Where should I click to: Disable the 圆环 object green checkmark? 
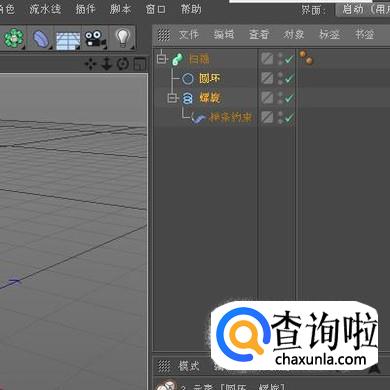click(289, 79)
